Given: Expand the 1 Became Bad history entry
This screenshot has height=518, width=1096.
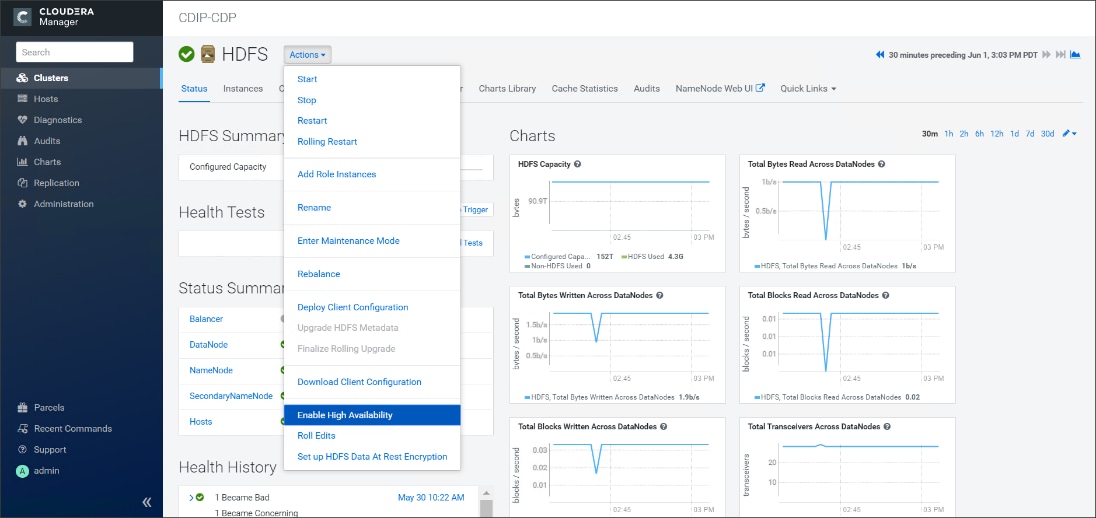Looking at the screenshot, I should tap(192, 498).
